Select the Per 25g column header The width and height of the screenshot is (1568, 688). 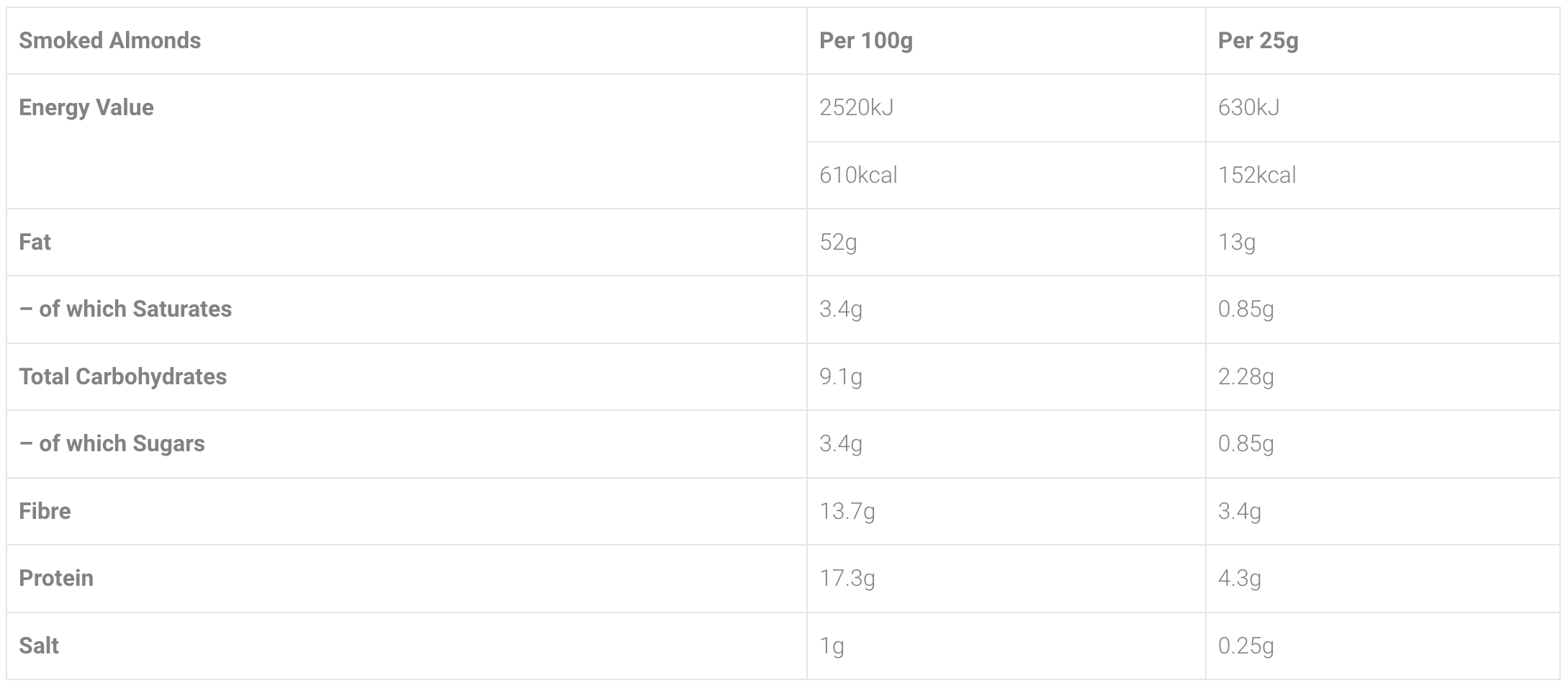click(1258, 41)
